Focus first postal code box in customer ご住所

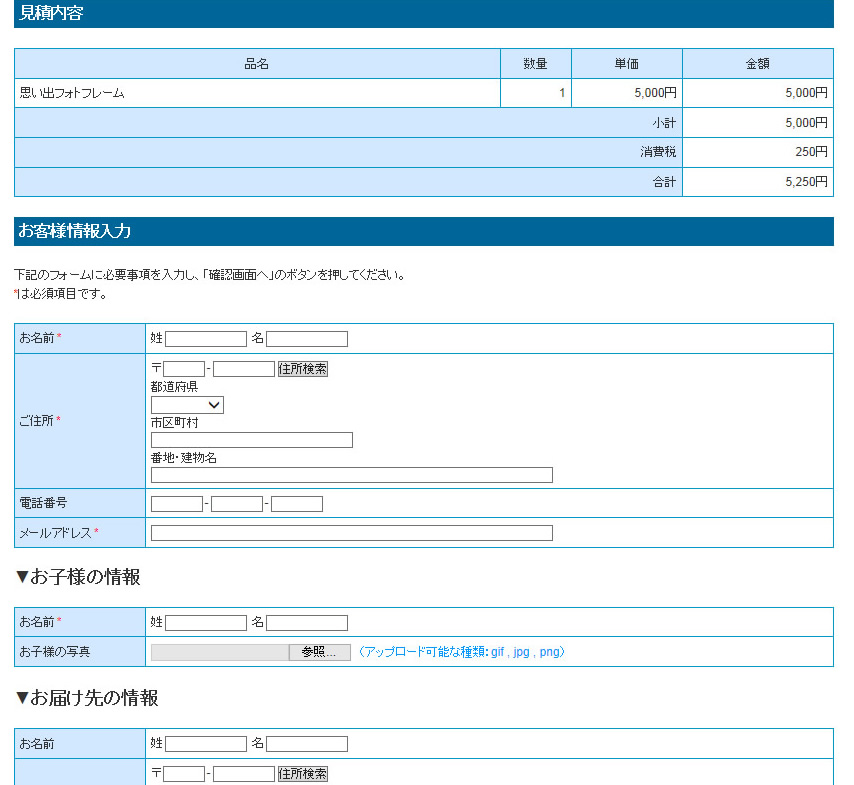[184, 369]
